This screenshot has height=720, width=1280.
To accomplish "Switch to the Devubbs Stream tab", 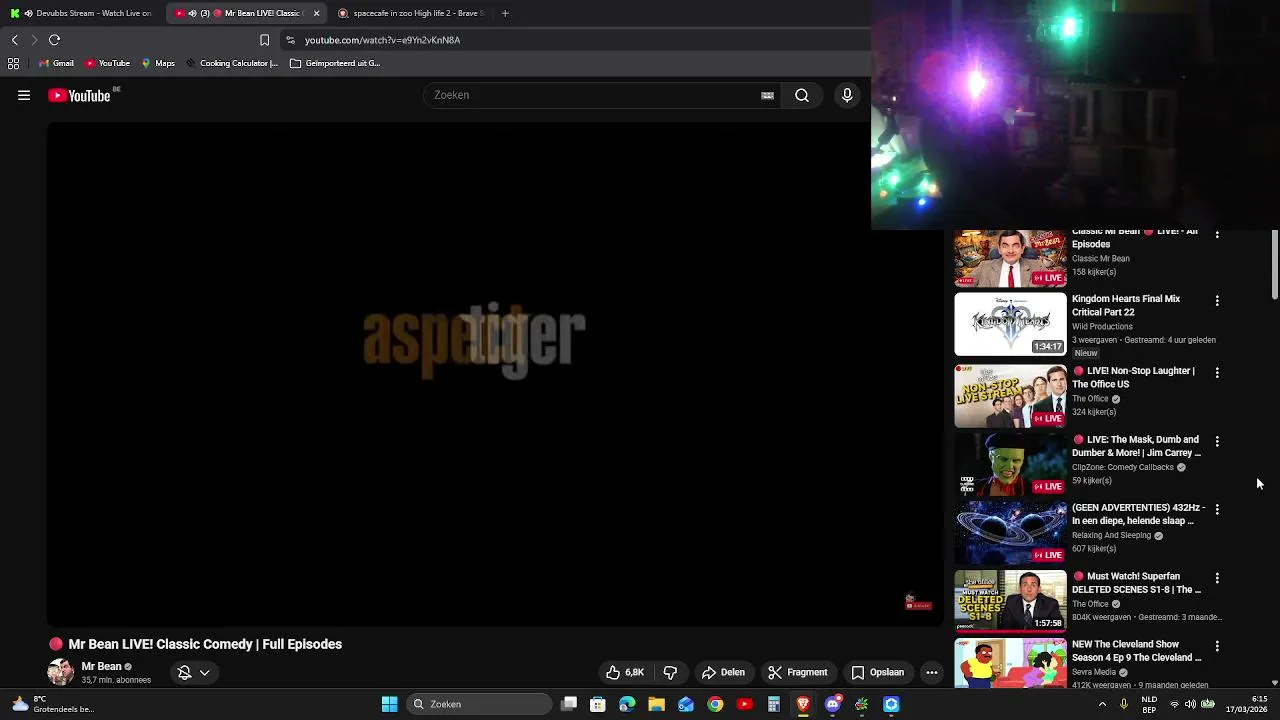I will tap(83, 13).
